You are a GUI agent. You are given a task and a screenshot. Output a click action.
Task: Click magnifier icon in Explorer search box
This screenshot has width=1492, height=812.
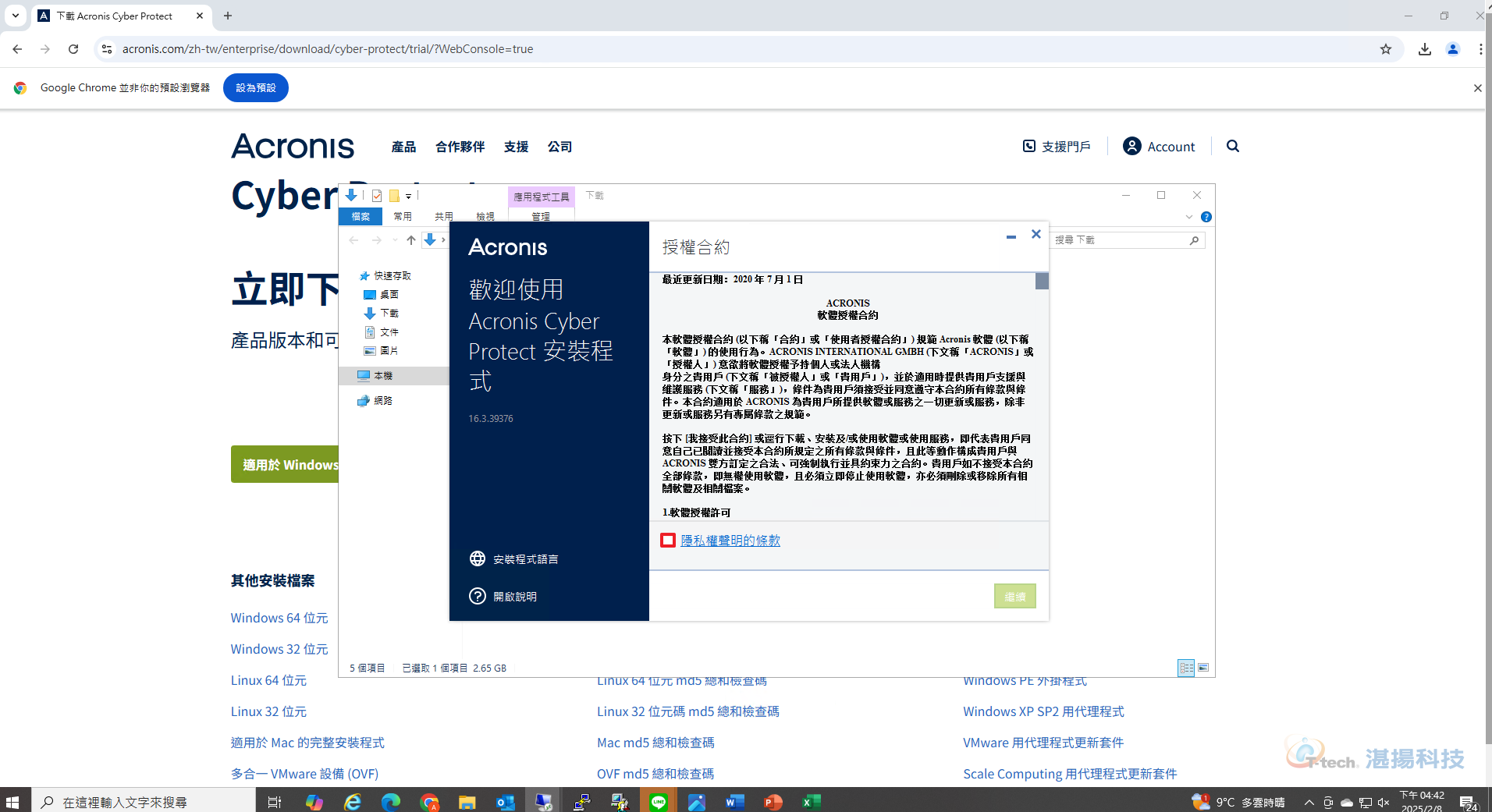pyautogui.click(x=1194, y=240)
